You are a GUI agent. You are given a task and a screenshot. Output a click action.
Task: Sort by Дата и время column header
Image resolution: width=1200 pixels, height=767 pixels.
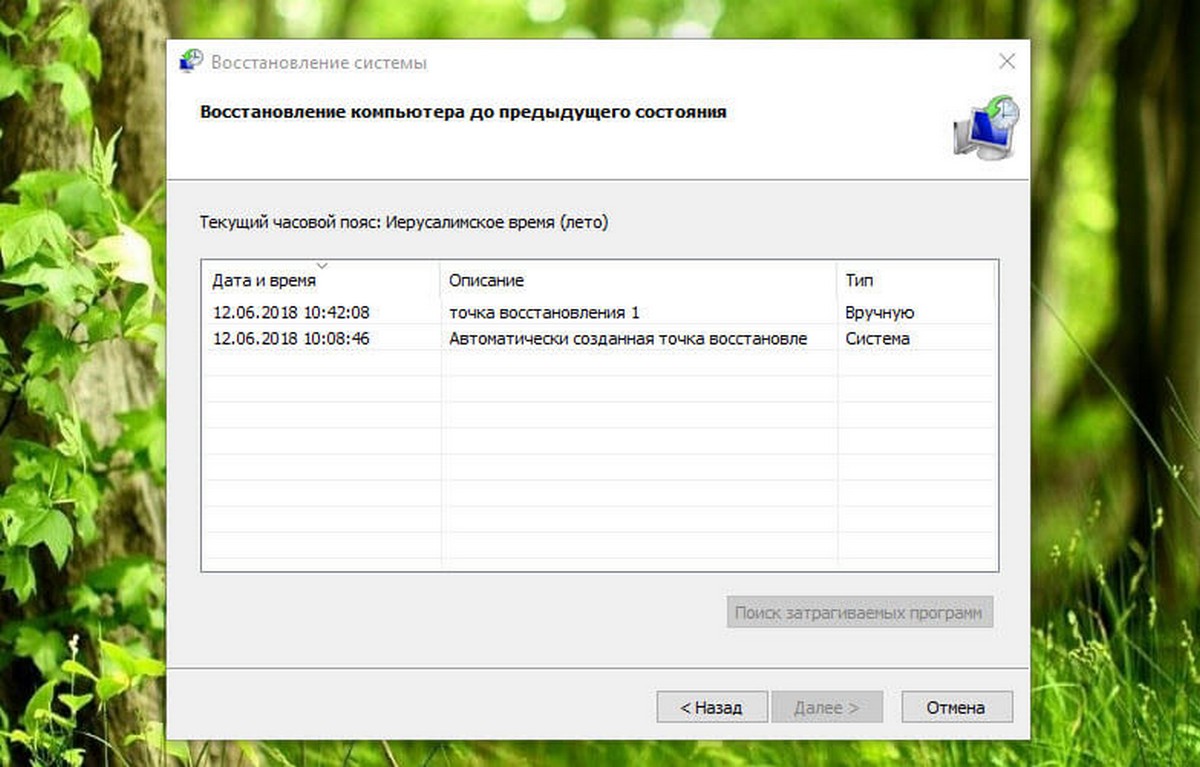pos(320,281)
